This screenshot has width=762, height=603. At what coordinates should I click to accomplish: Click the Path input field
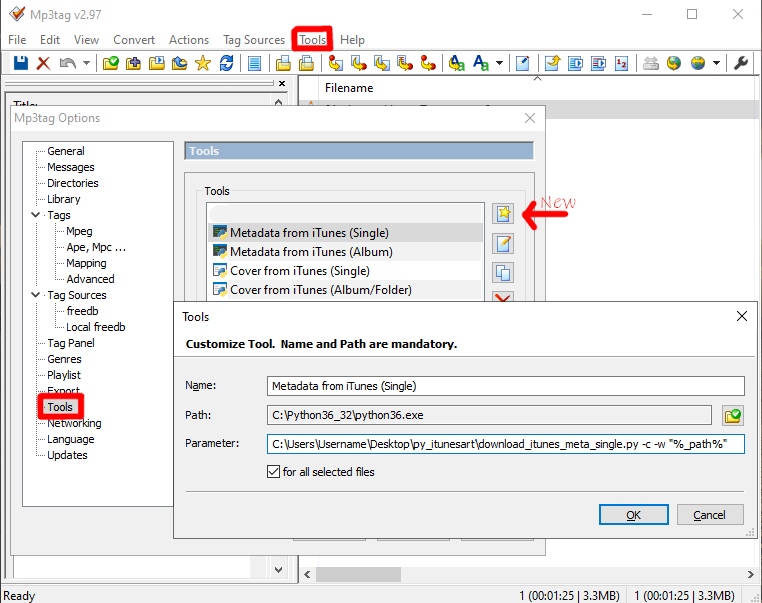click(489, 415)
